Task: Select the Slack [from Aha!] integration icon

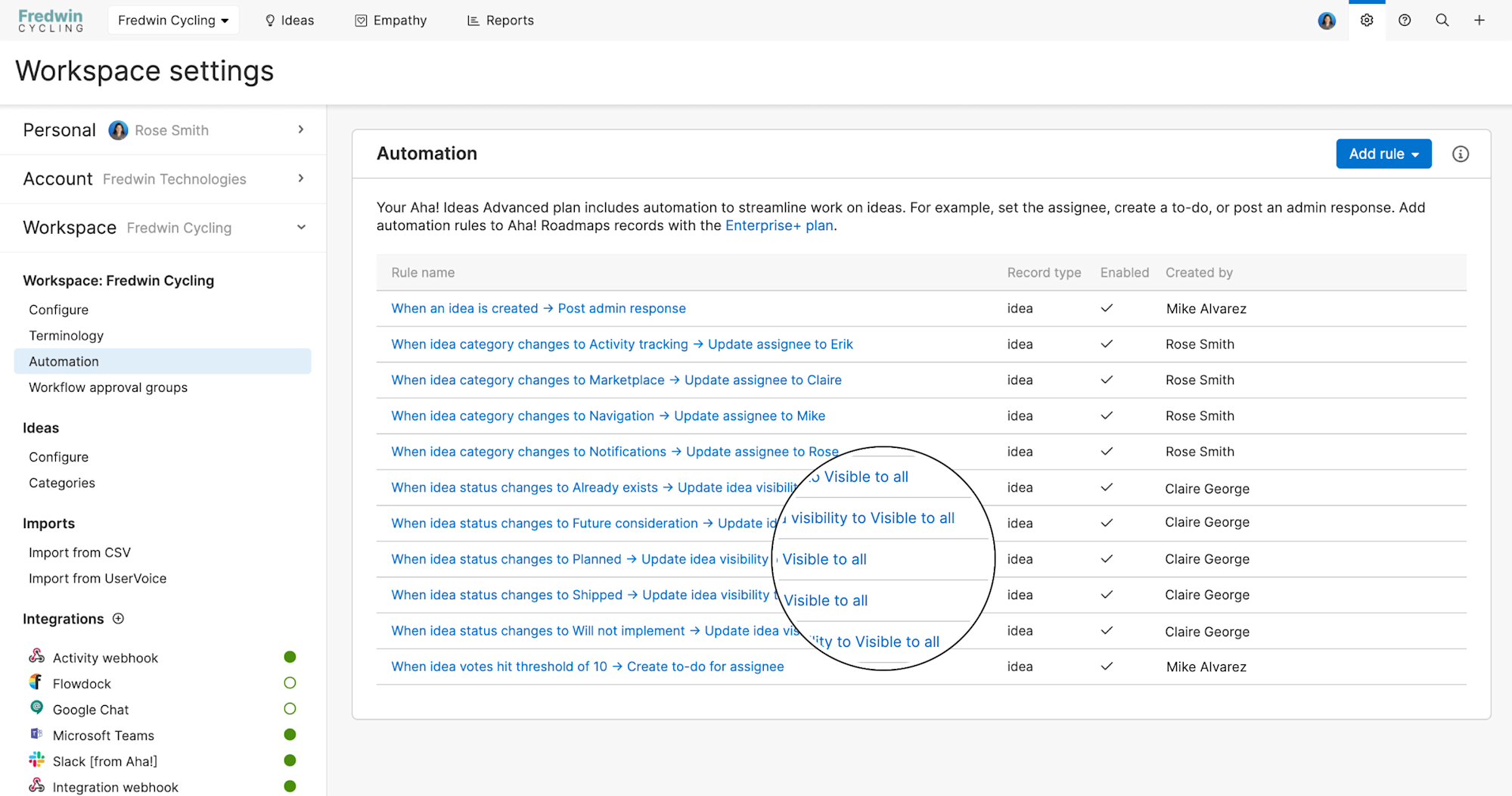Action: tap(36, 760)
